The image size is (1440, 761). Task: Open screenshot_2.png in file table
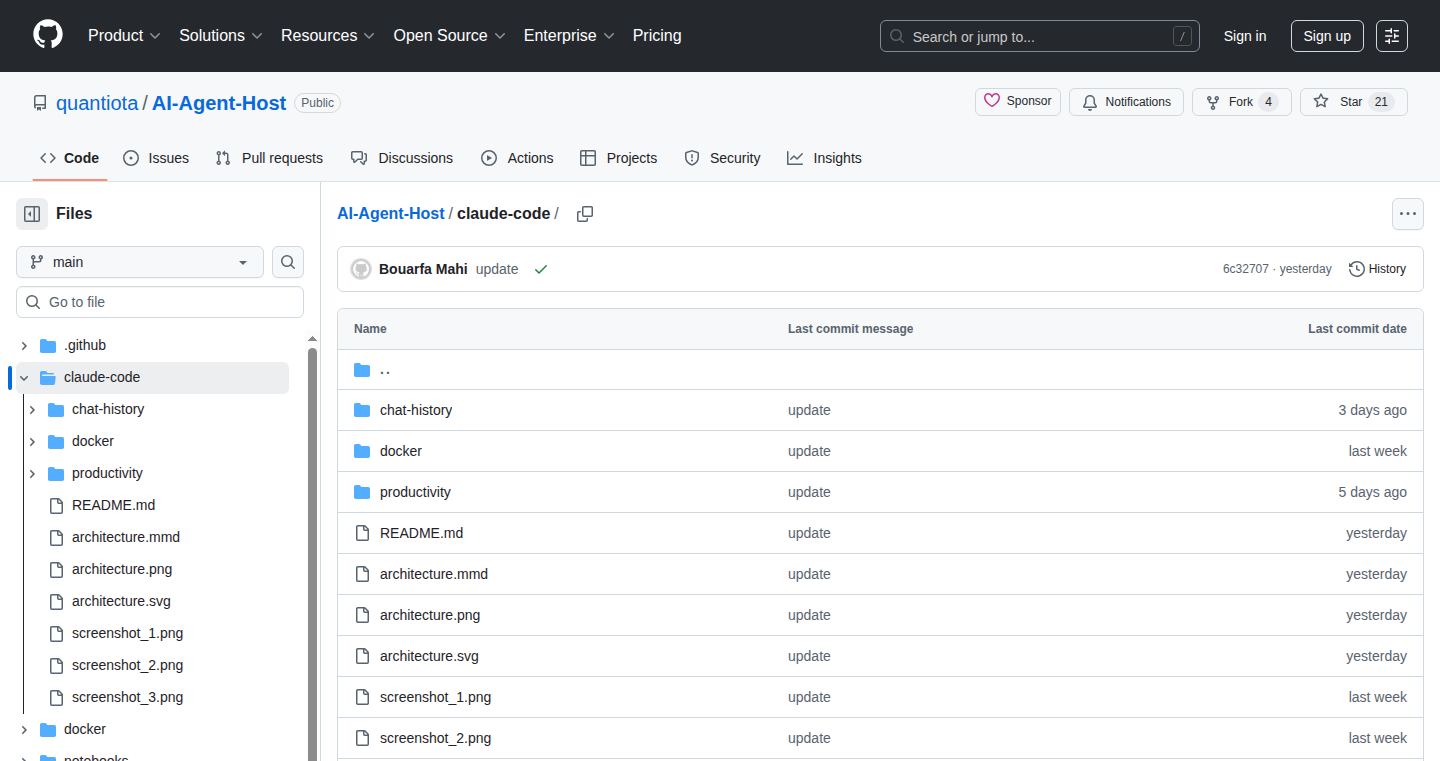[x=436, y=738]
